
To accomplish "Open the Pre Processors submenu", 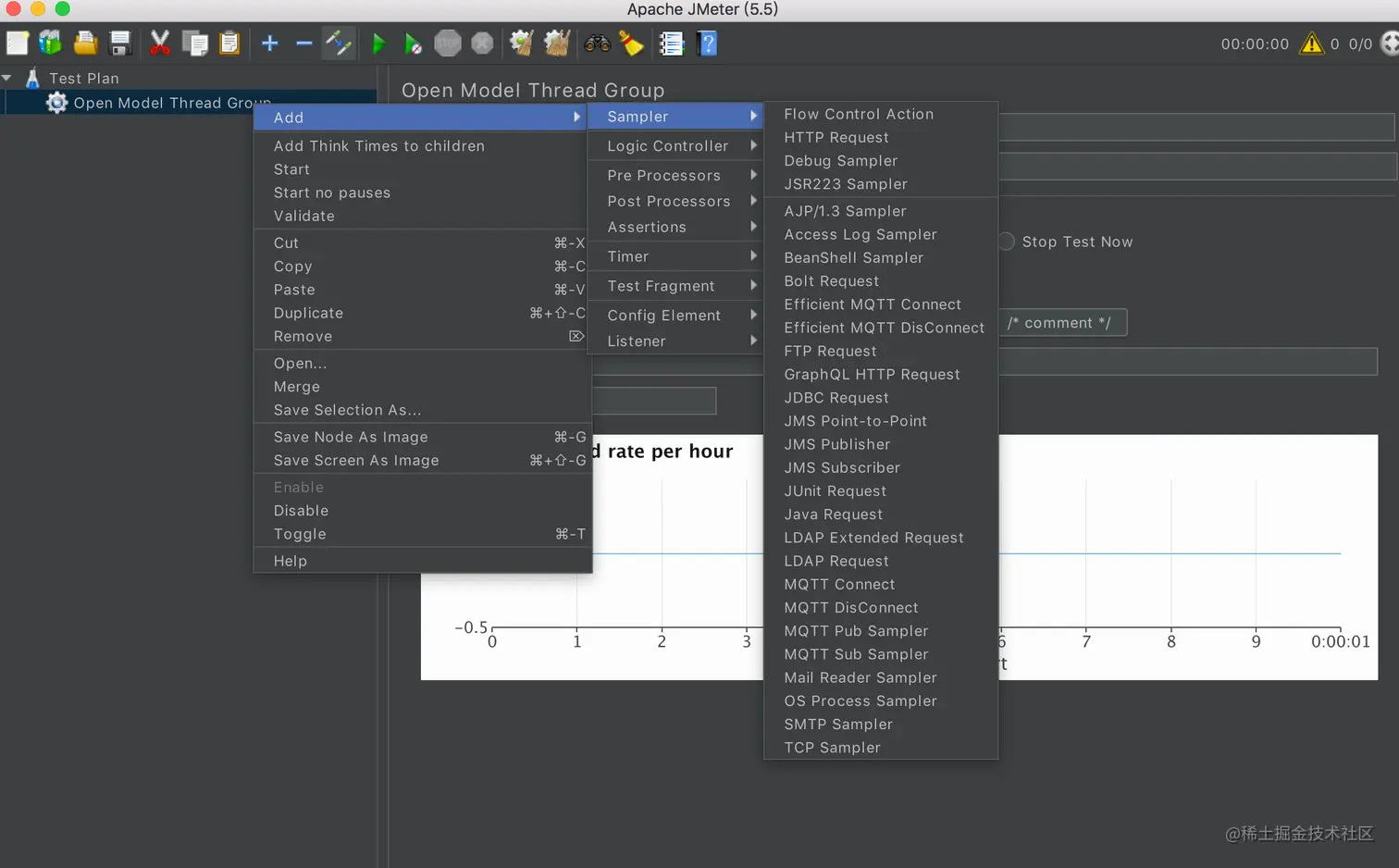I will 675,175.
